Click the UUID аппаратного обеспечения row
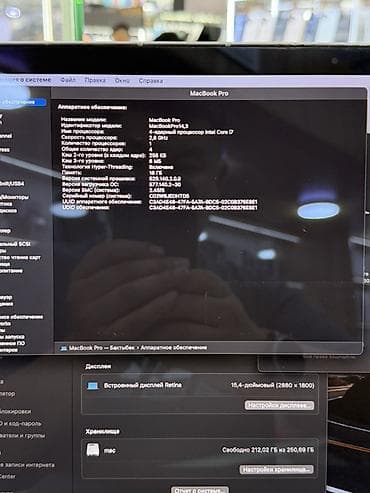 point(160,202)
